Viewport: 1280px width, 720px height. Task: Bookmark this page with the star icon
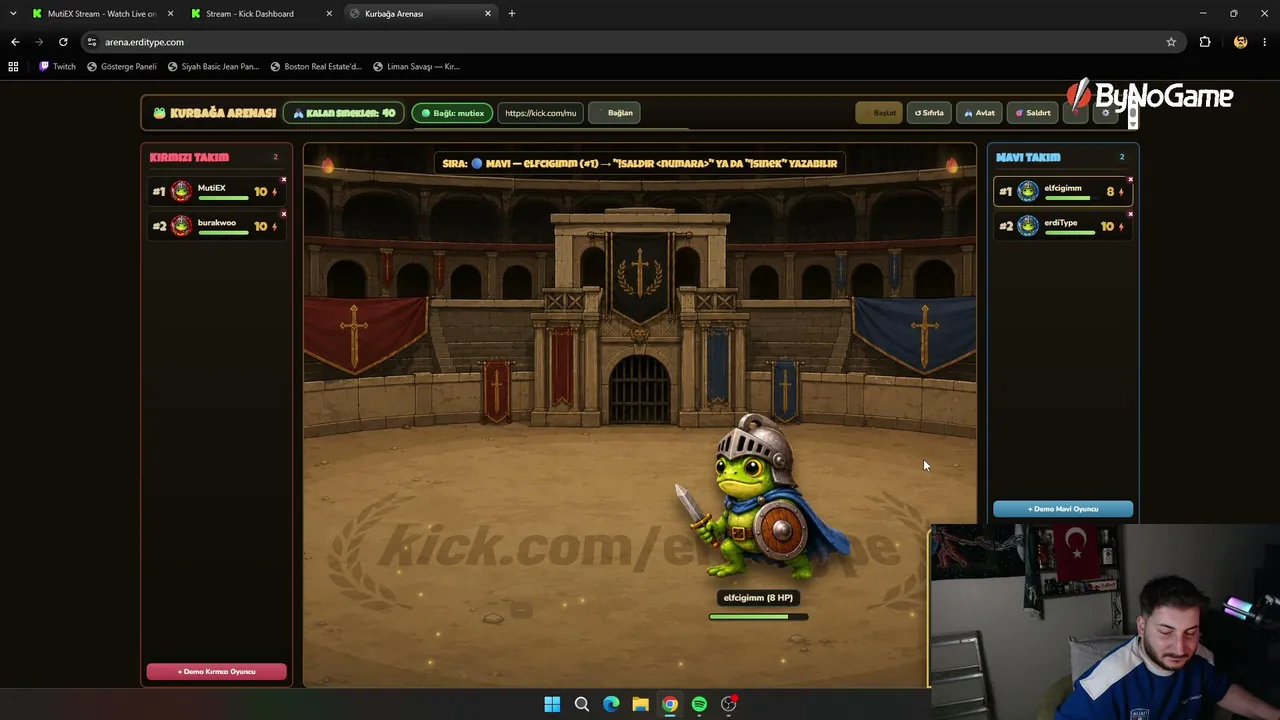1171,42
